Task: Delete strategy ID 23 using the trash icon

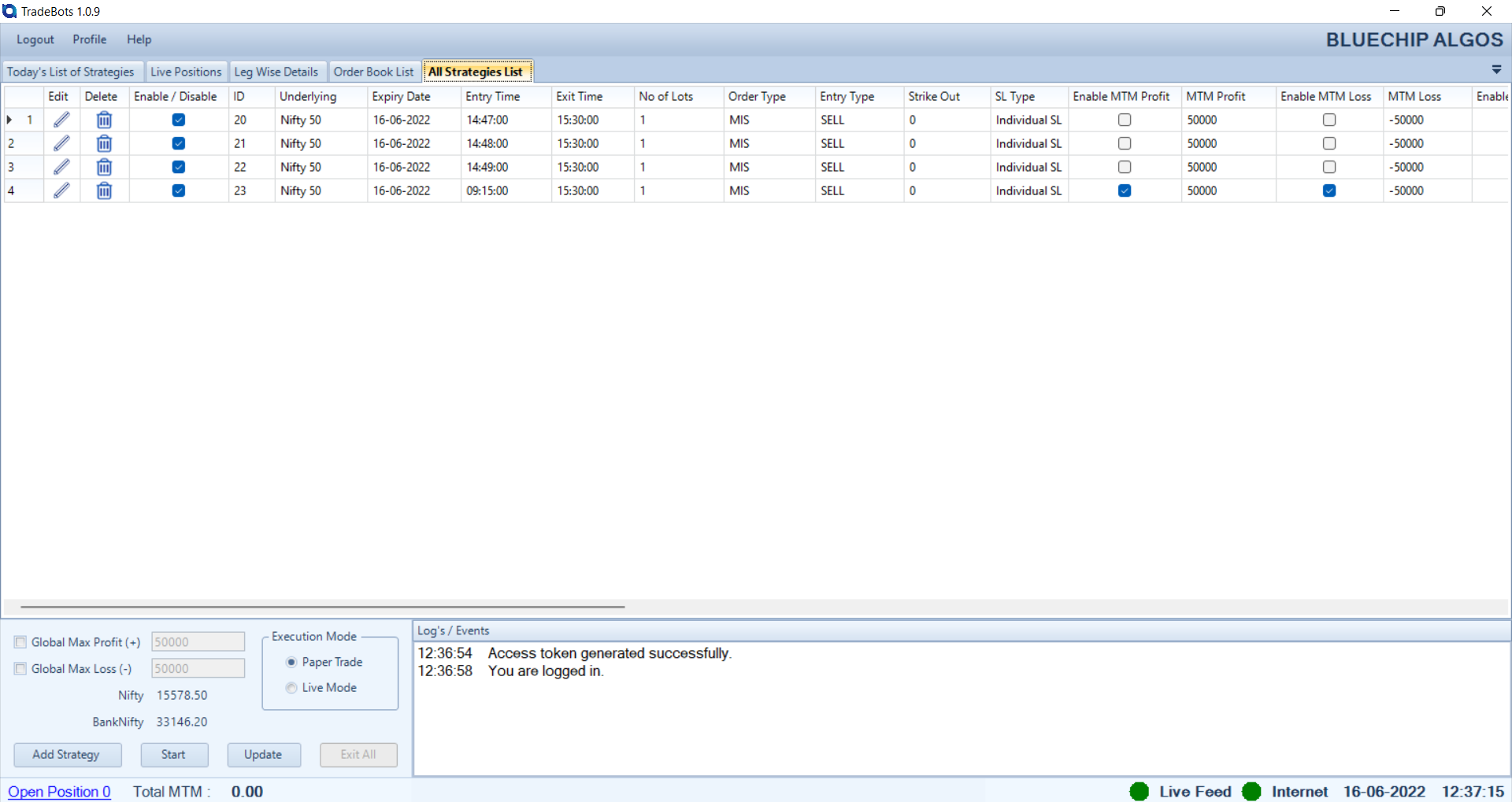Action: point(104,190)
